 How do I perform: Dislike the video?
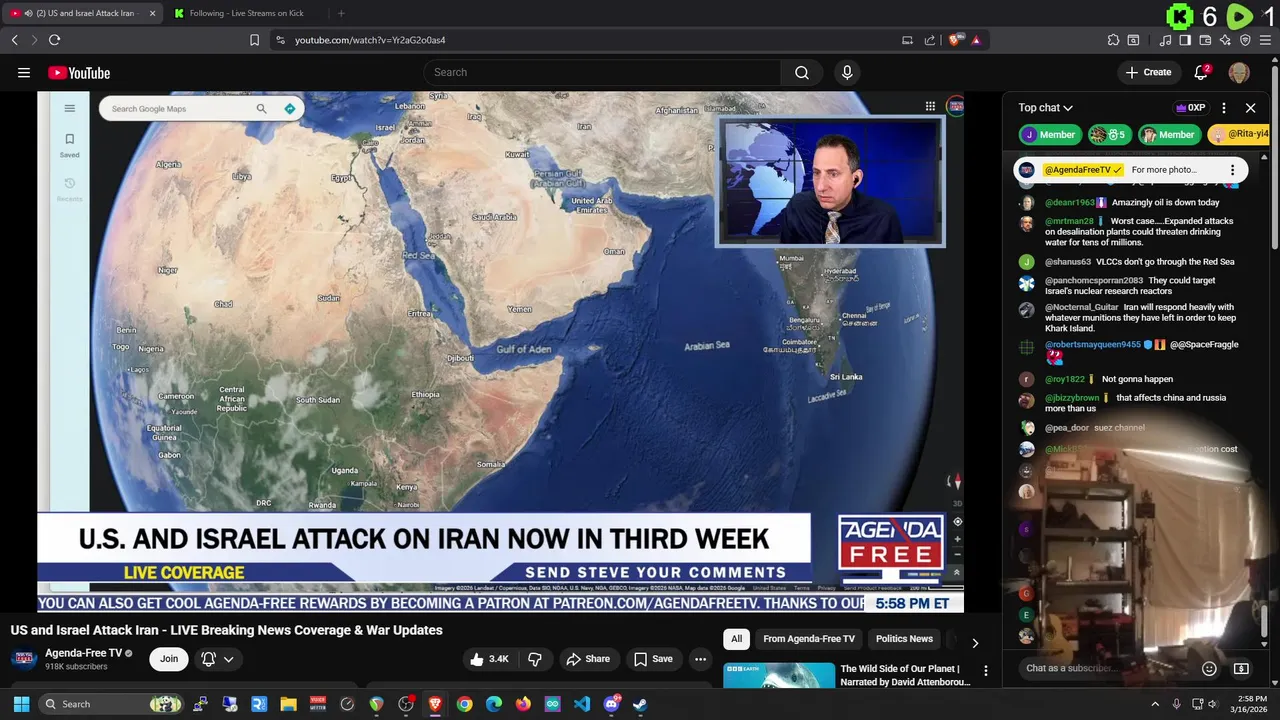[535, 659]
